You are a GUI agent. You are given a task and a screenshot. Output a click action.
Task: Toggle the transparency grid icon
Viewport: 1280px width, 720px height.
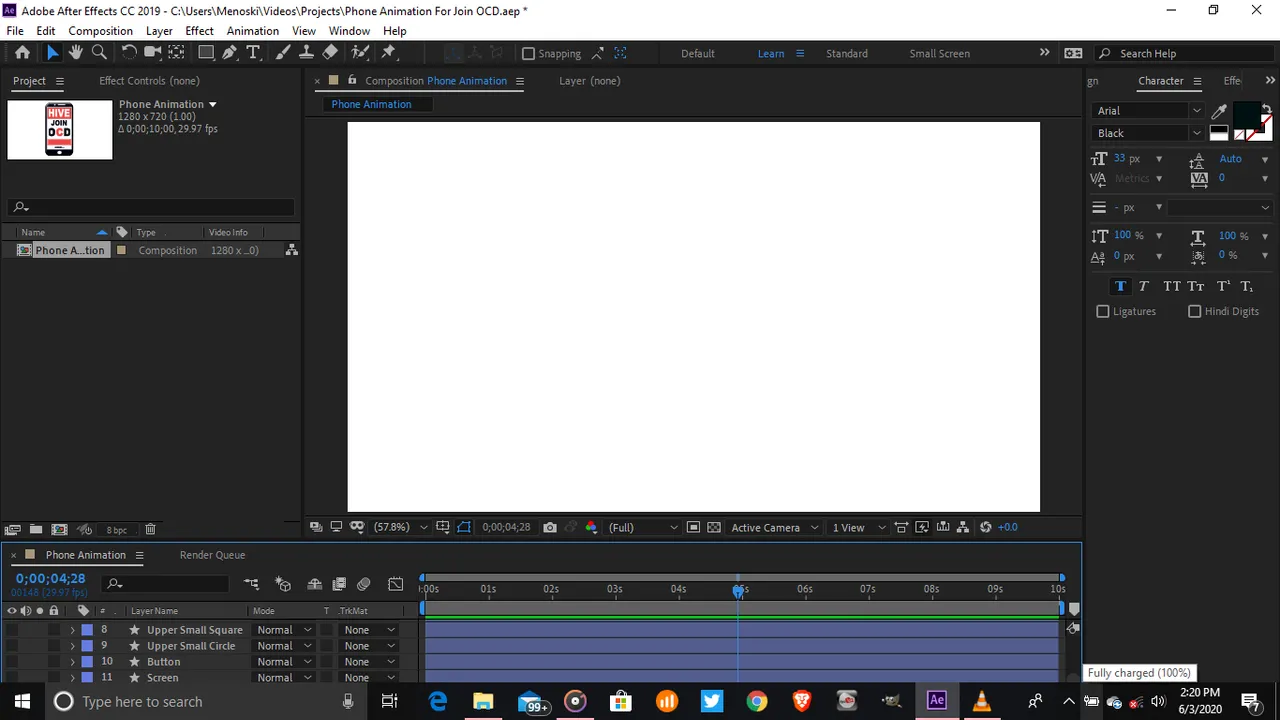tap(714, 527)
